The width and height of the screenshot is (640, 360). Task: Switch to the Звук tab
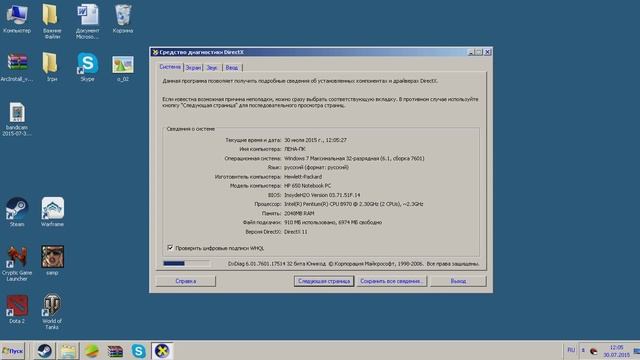(212, 68)
